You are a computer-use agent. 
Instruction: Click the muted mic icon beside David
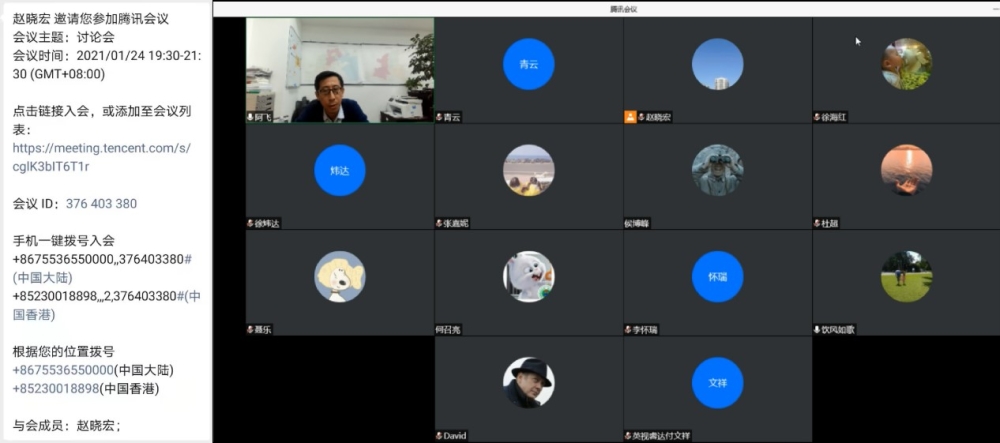coord(439,436)
